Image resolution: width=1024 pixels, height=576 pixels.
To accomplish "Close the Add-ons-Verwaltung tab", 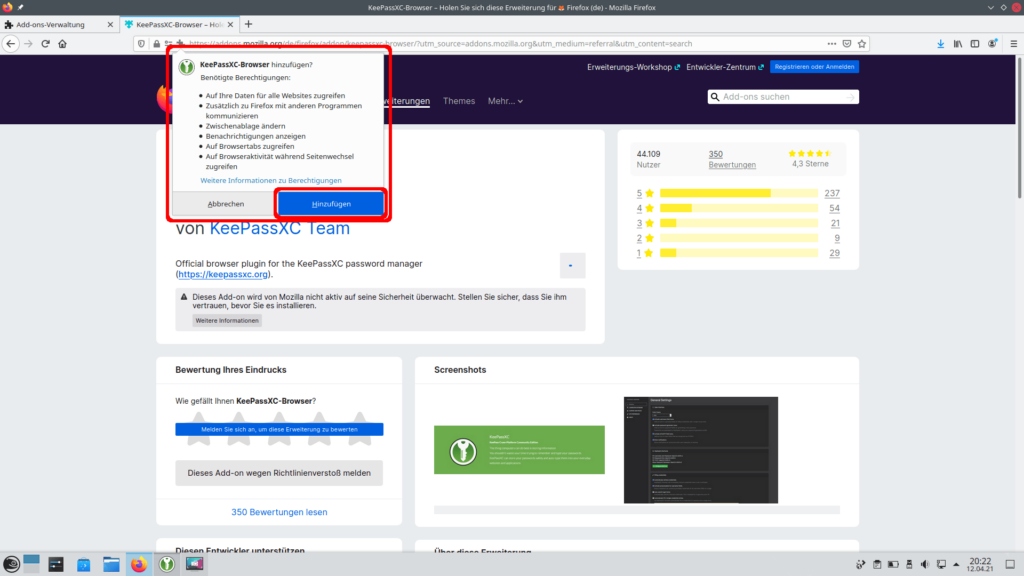I will 110,25.
